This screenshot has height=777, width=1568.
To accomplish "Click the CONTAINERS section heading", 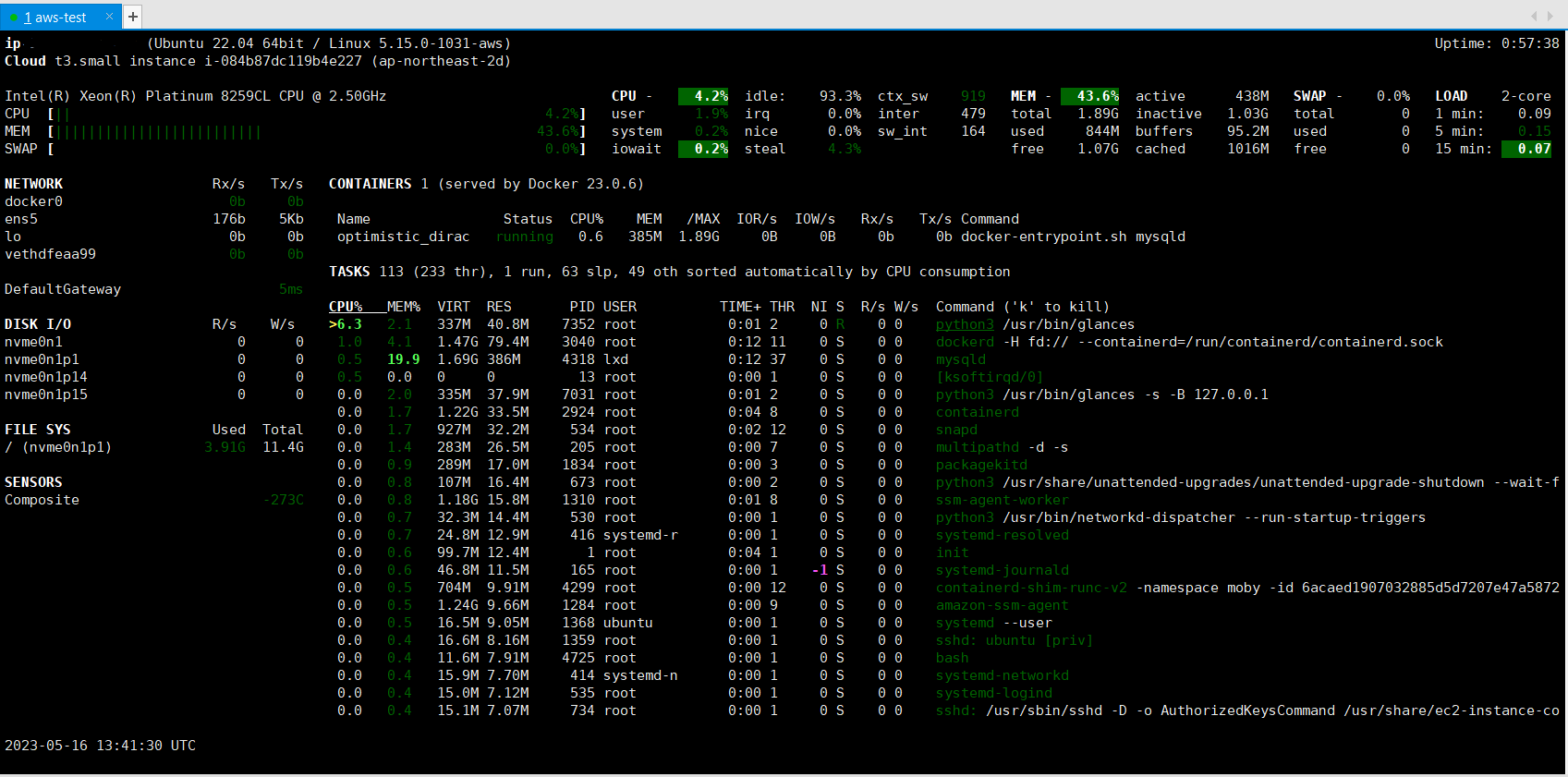I will pos(370,184).
